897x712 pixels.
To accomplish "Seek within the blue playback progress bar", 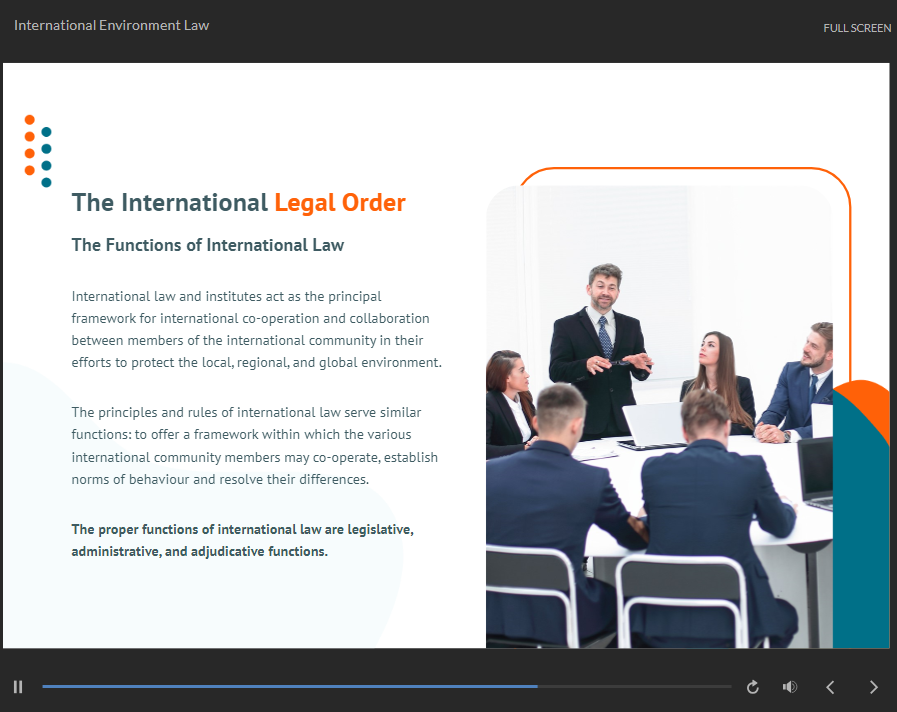I will click(x=387, y=686).
